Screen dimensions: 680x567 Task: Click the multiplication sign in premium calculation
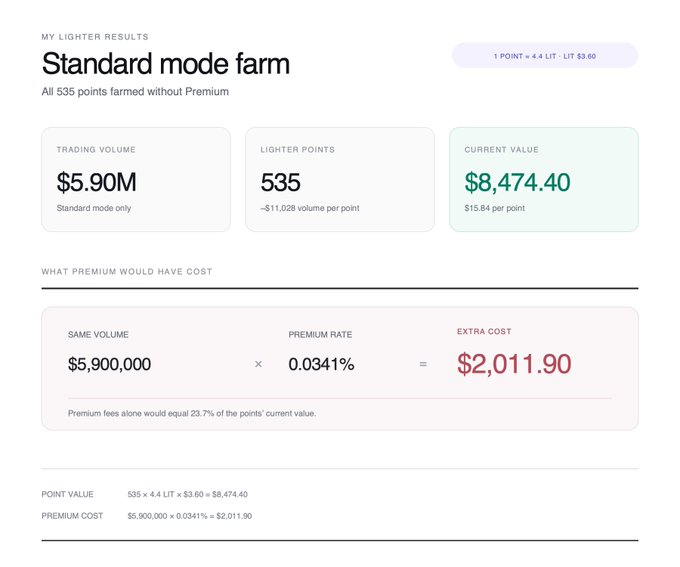click(258, 364)
